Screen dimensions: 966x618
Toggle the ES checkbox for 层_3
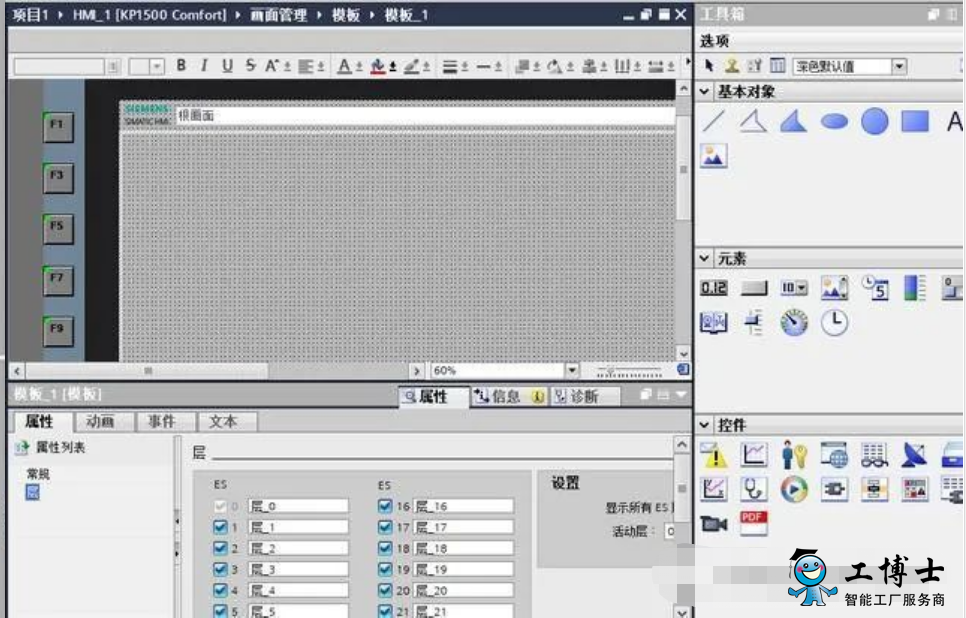pos(220,569)
